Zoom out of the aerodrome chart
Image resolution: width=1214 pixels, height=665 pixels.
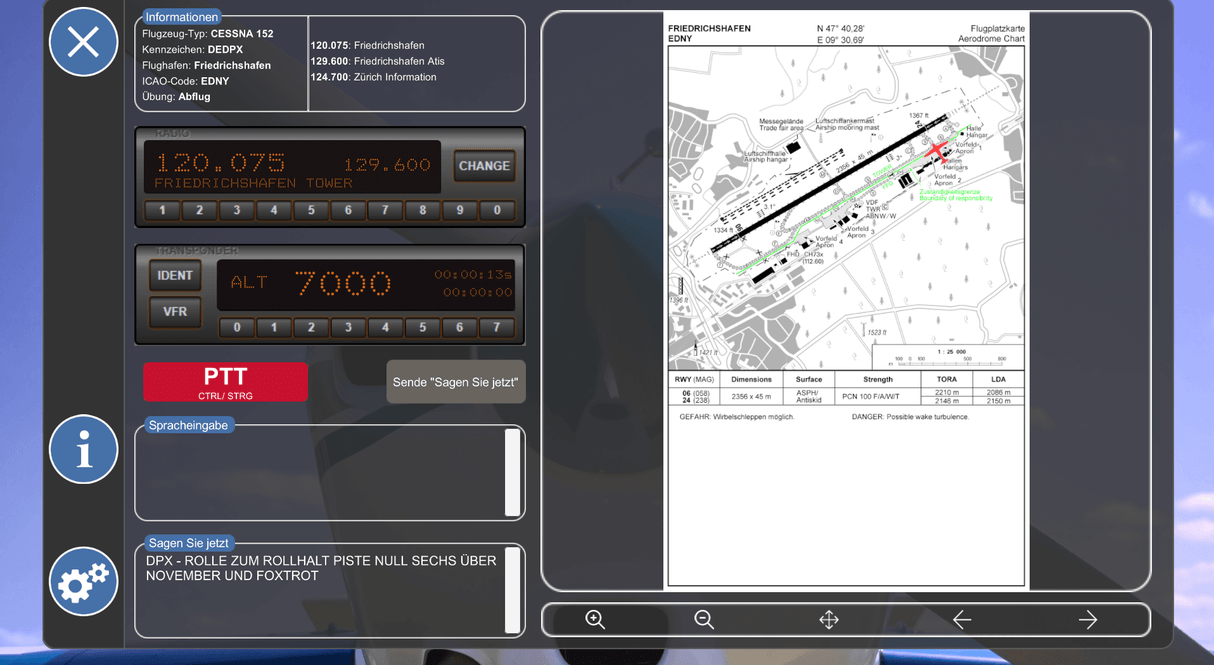tap(704, 620)
